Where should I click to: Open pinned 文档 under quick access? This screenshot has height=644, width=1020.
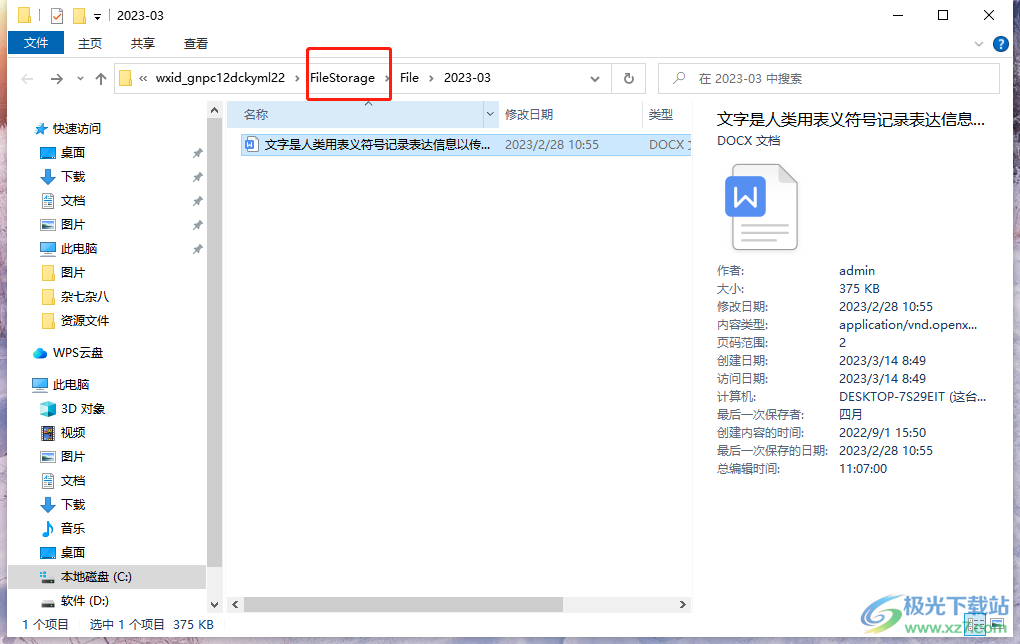(73, 201)
